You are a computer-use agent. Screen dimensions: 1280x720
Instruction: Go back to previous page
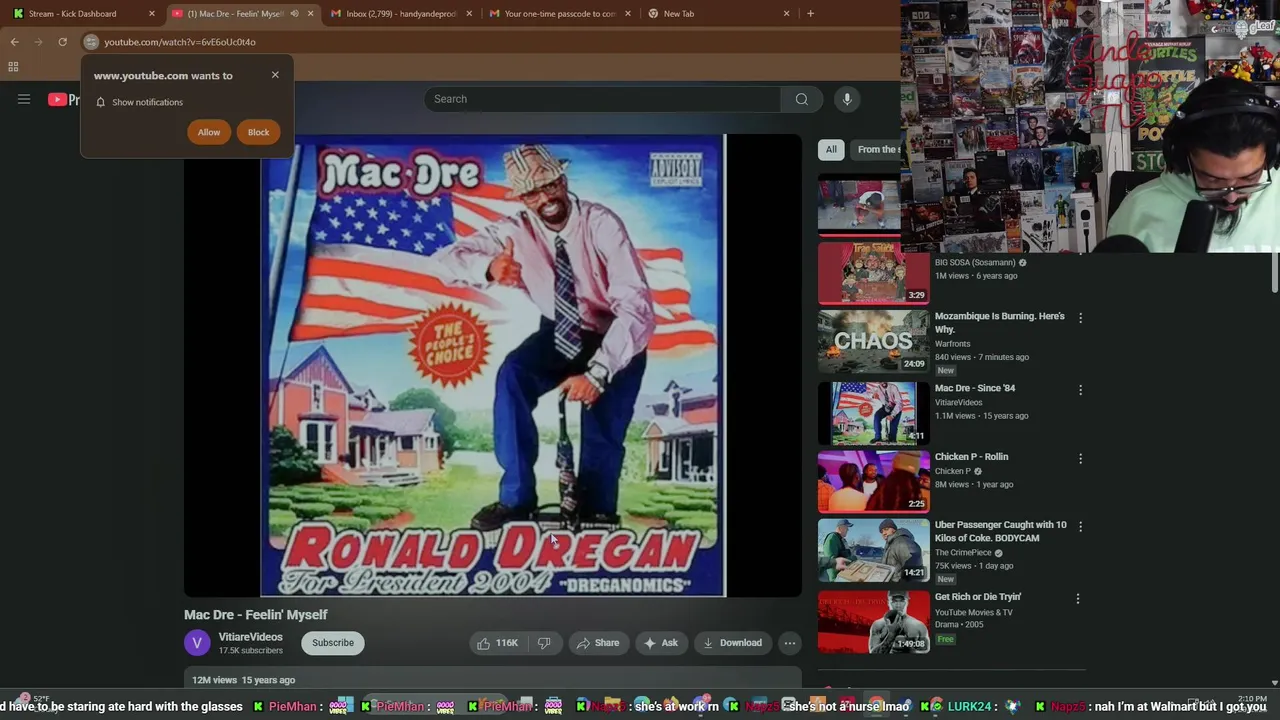pyautogui.click(x=14, y=42)
